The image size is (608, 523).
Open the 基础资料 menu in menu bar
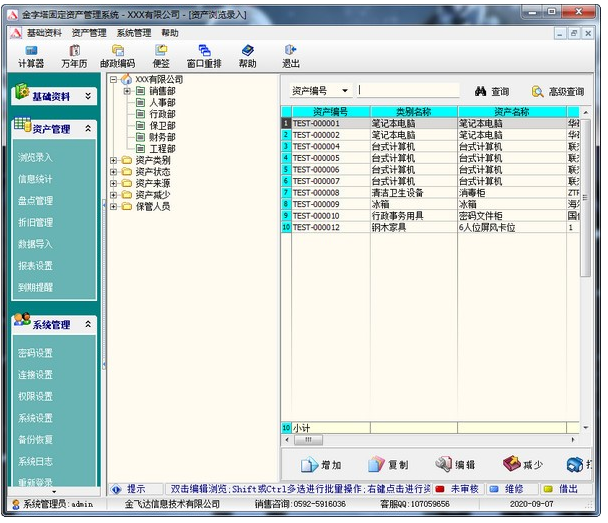pyautogui.click(x=46, y=33)
